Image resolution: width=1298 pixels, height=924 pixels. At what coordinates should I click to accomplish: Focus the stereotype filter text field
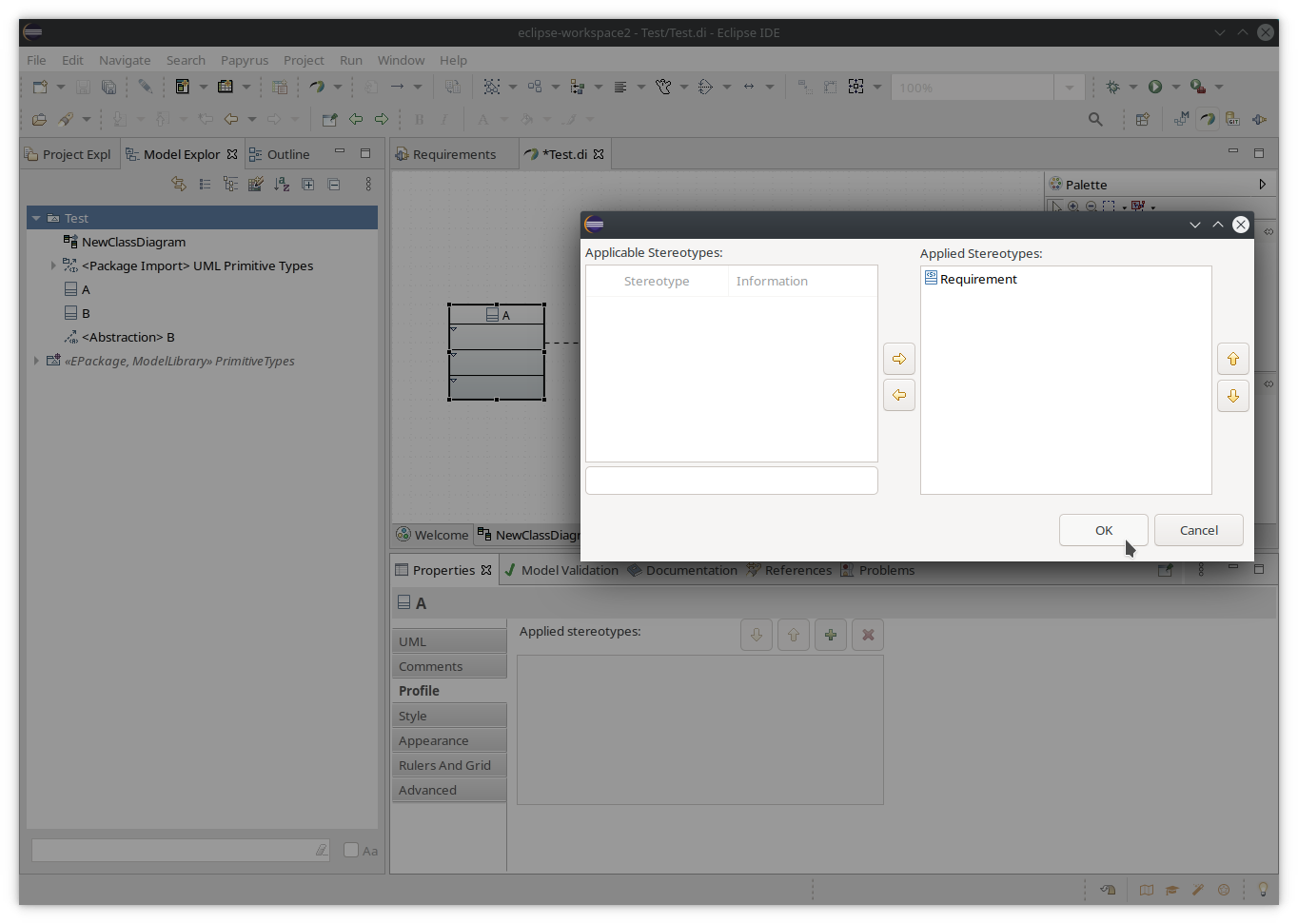click(x=732, y=481)
